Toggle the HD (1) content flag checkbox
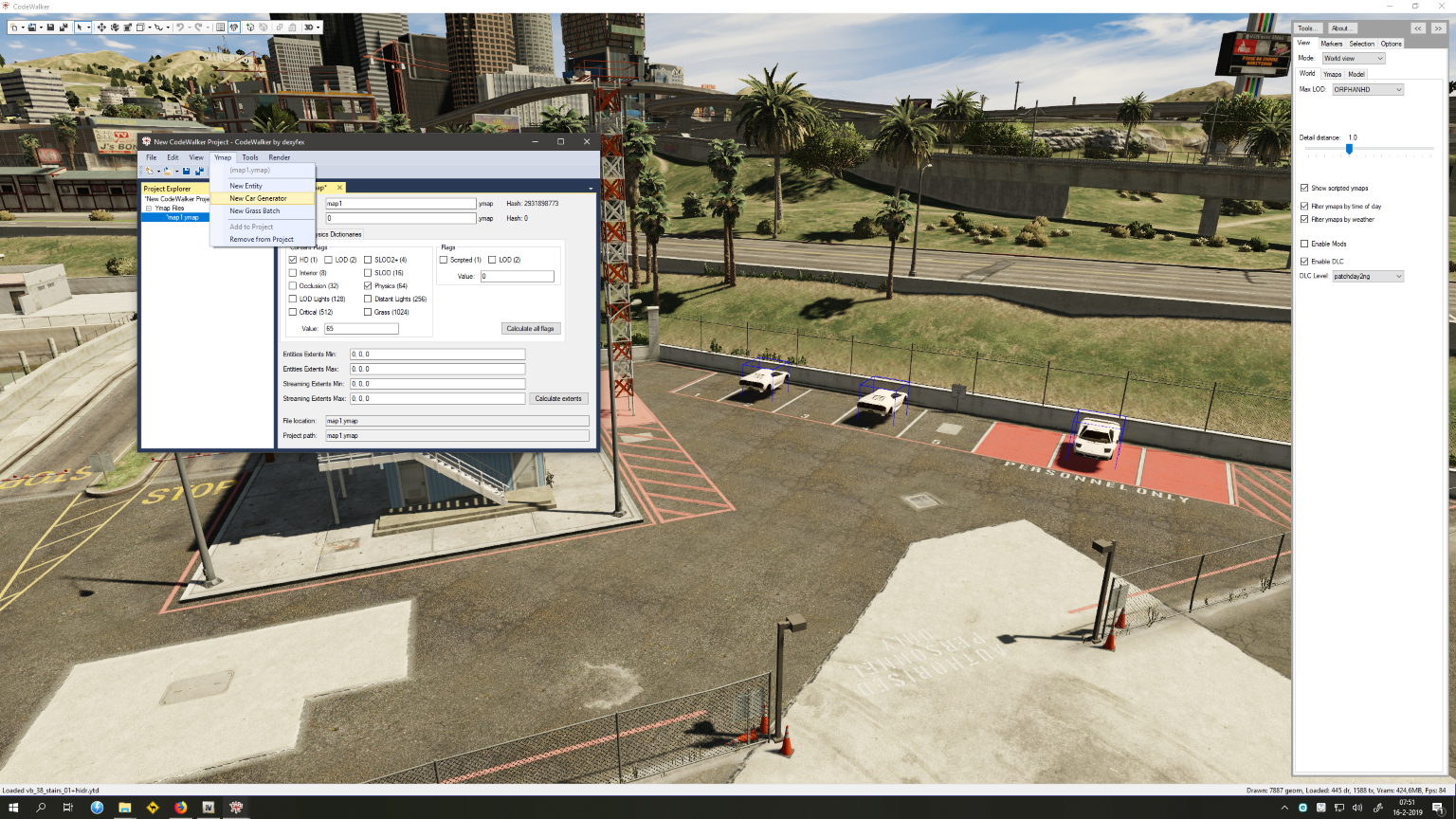Screen dimensions: 1456x819 coord(293,260)
